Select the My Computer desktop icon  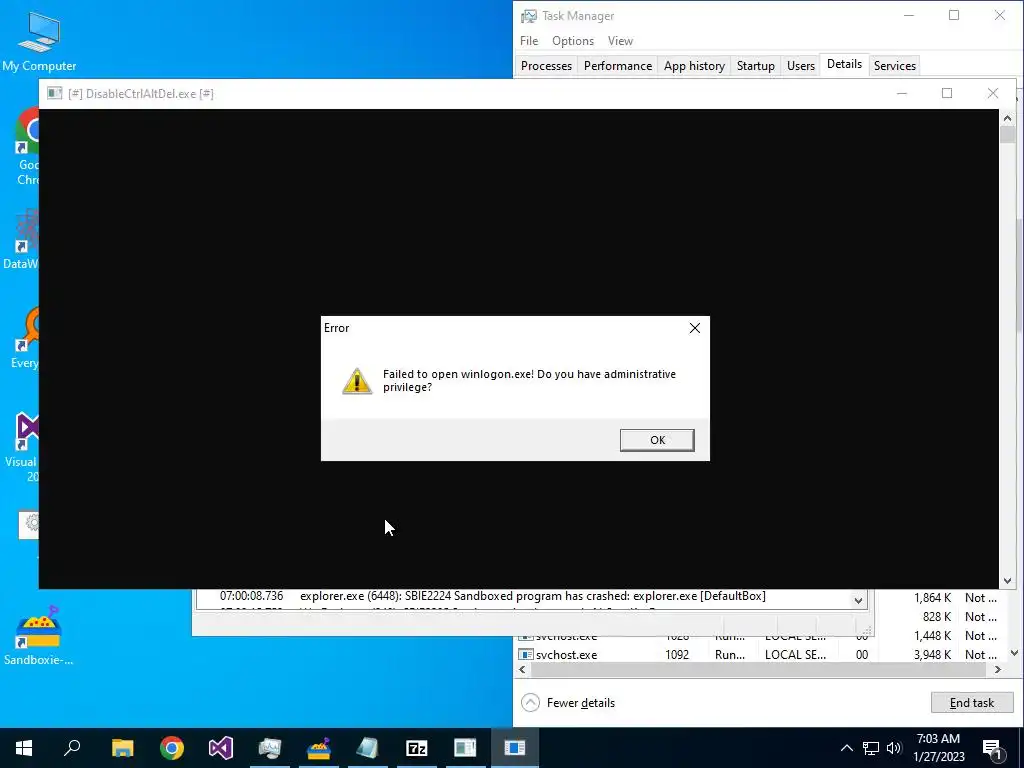tap(39, 42)
